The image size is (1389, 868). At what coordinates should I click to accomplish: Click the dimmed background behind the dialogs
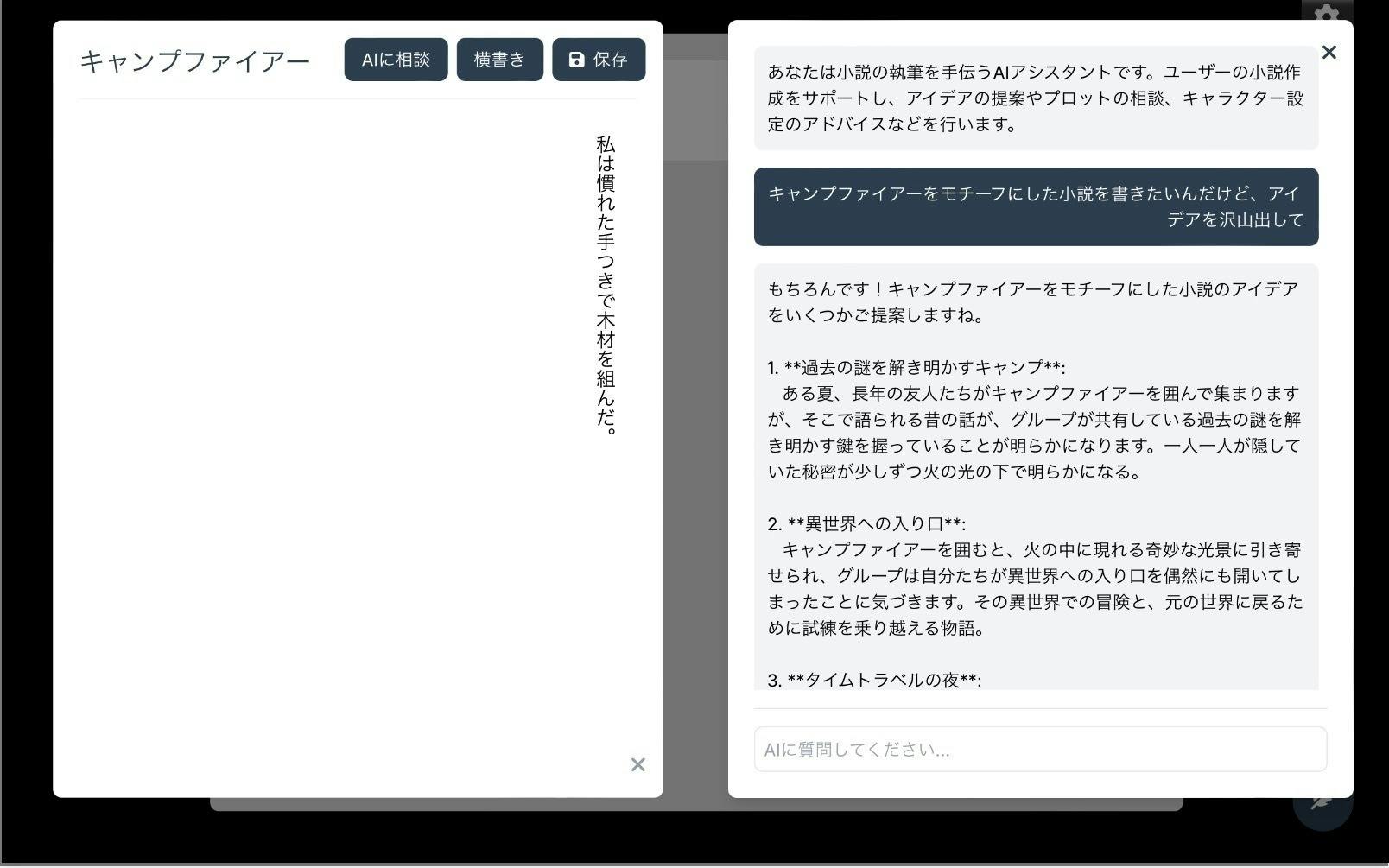click(695, 432)
